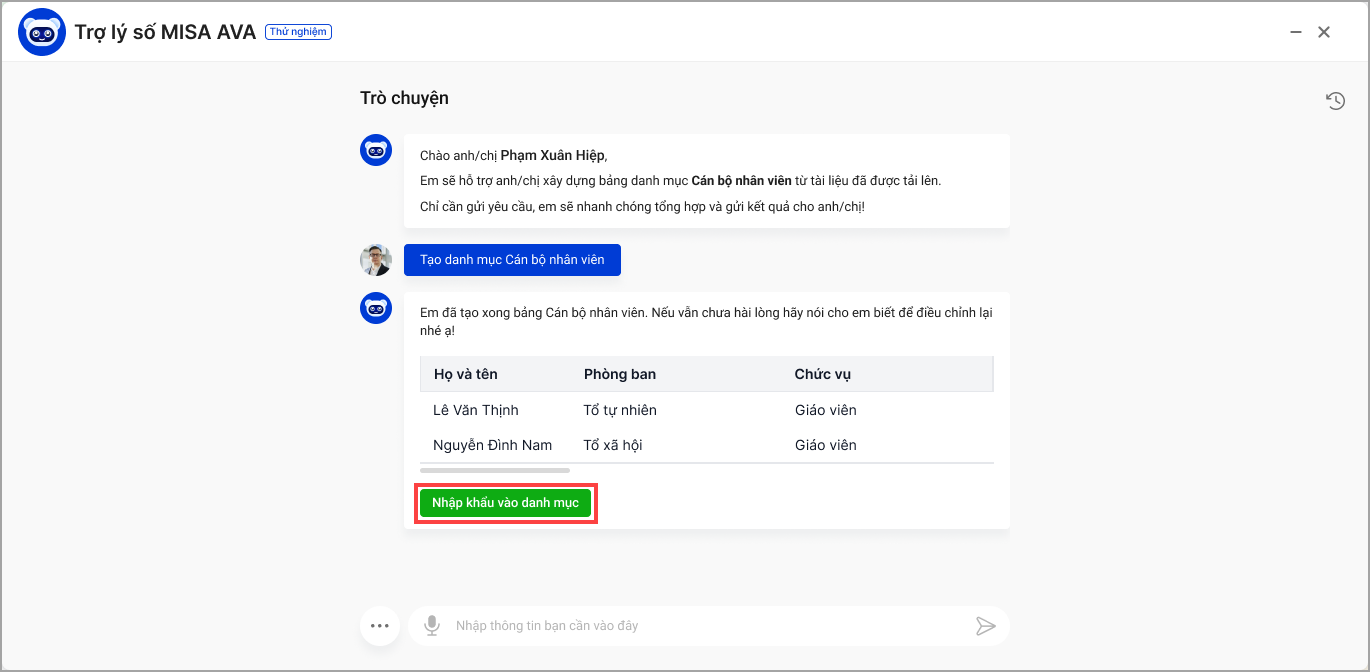Open the three-dots more options button
Screen dimensions: 1370x672
(x=379, y=626)
